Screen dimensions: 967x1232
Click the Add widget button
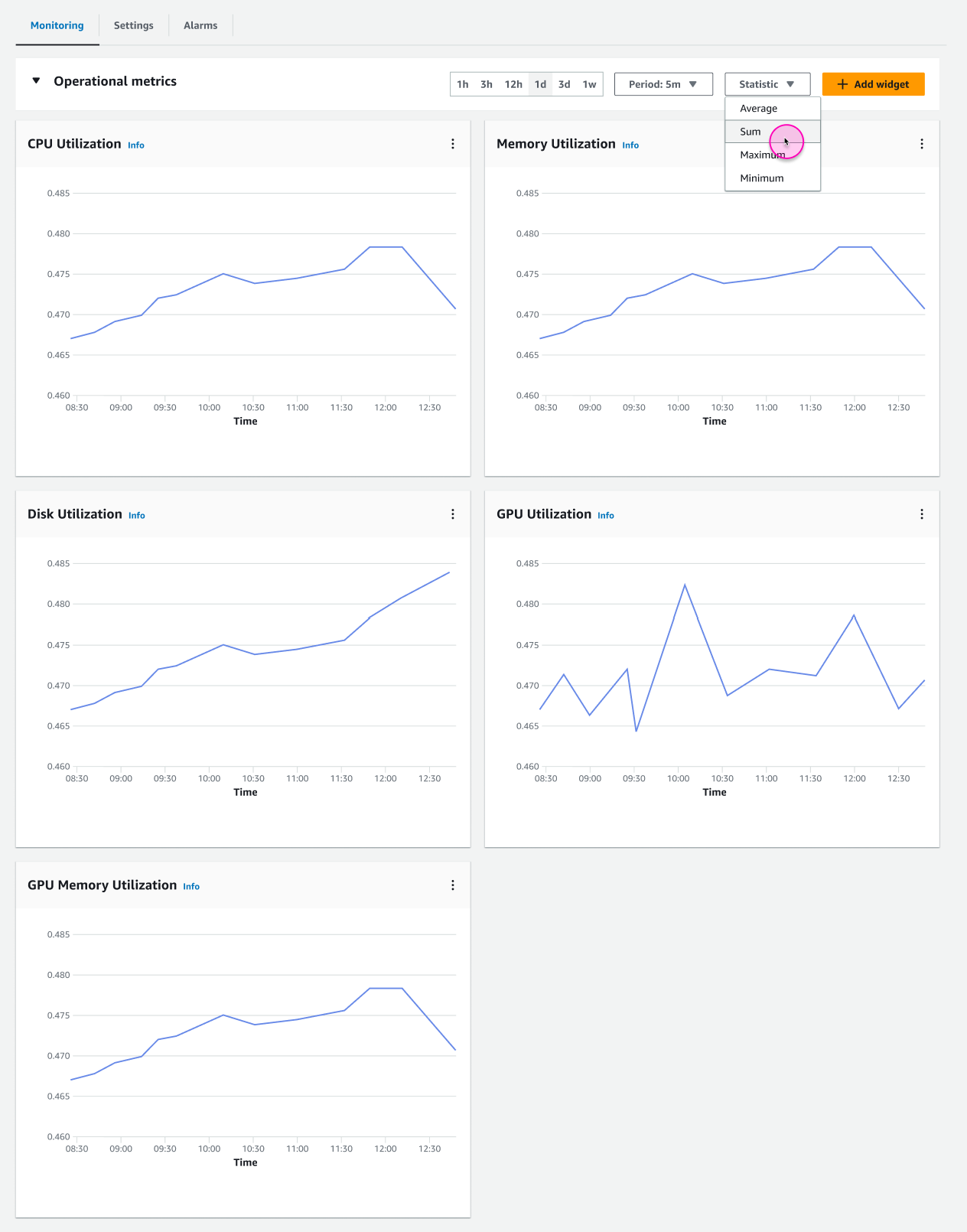(873, 84)
